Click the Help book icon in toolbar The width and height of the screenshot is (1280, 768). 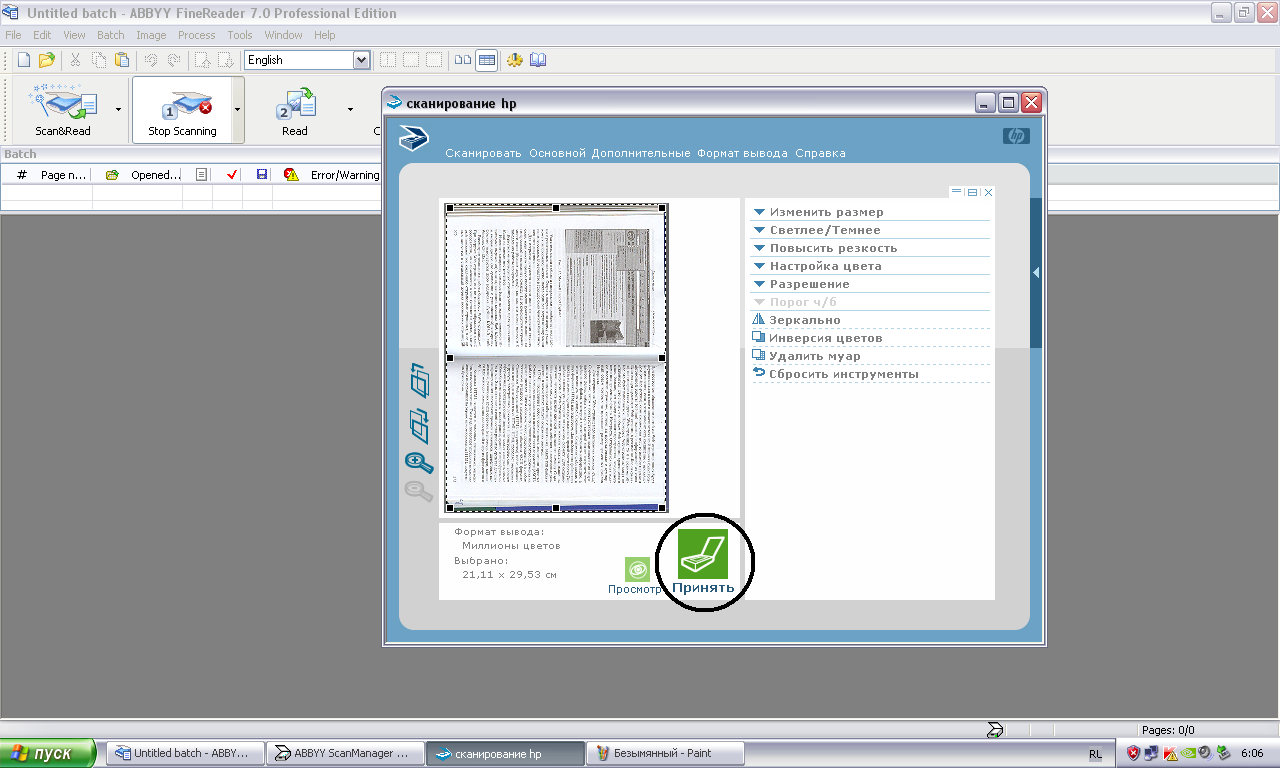point(538,60)
